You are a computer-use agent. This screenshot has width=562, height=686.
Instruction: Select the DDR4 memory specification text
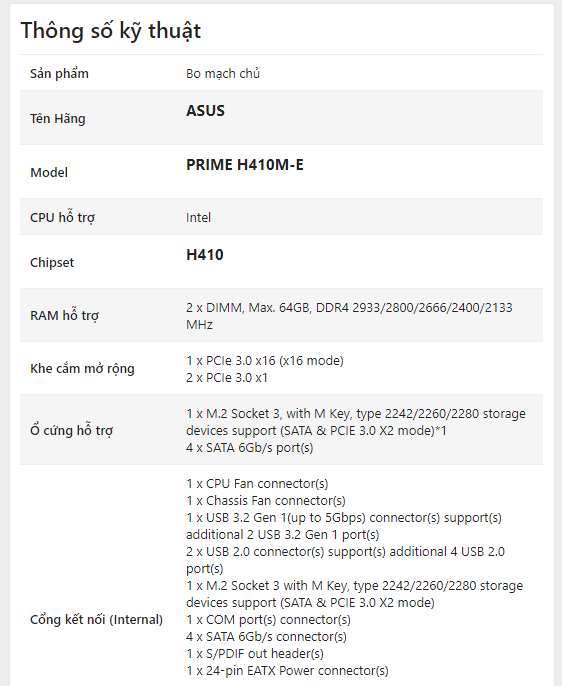349,316
